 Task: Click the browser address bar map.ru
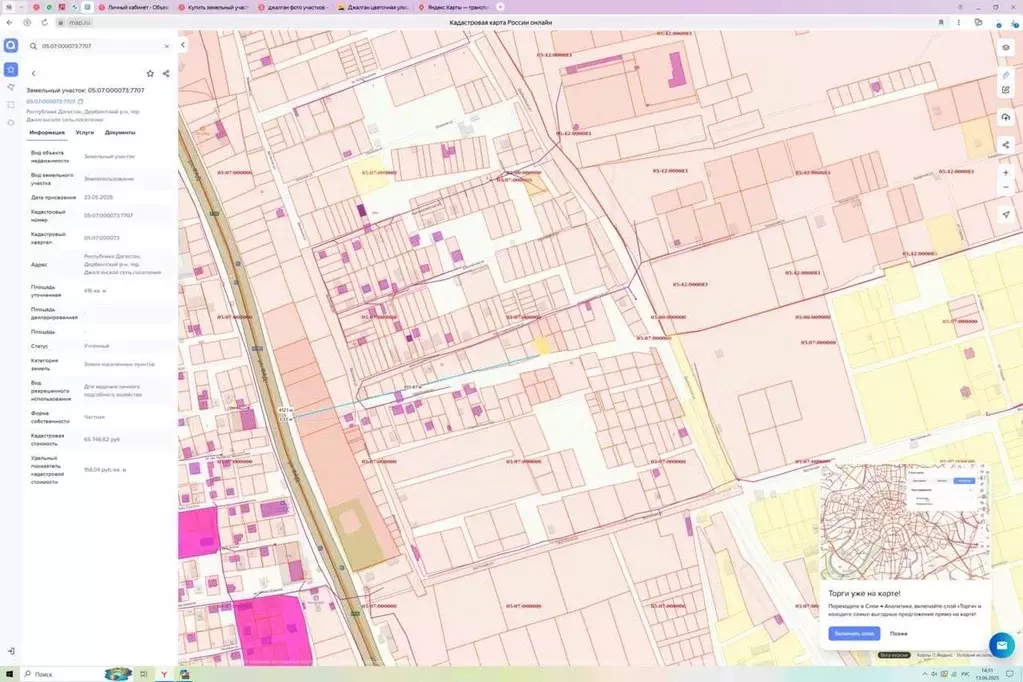80,22
